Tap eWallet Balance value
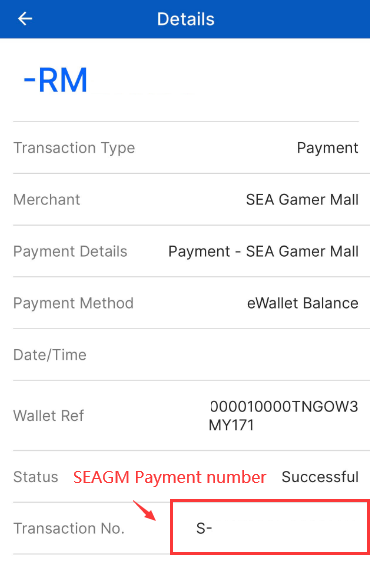Screen dimensions: 370x571 tap(303, 303)
